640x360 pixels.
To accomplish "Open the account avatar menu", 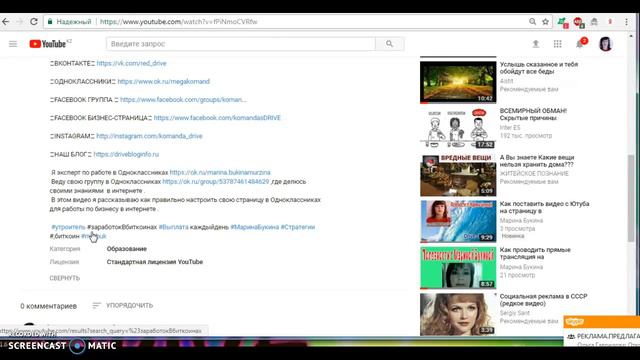I will click(606, 44).
